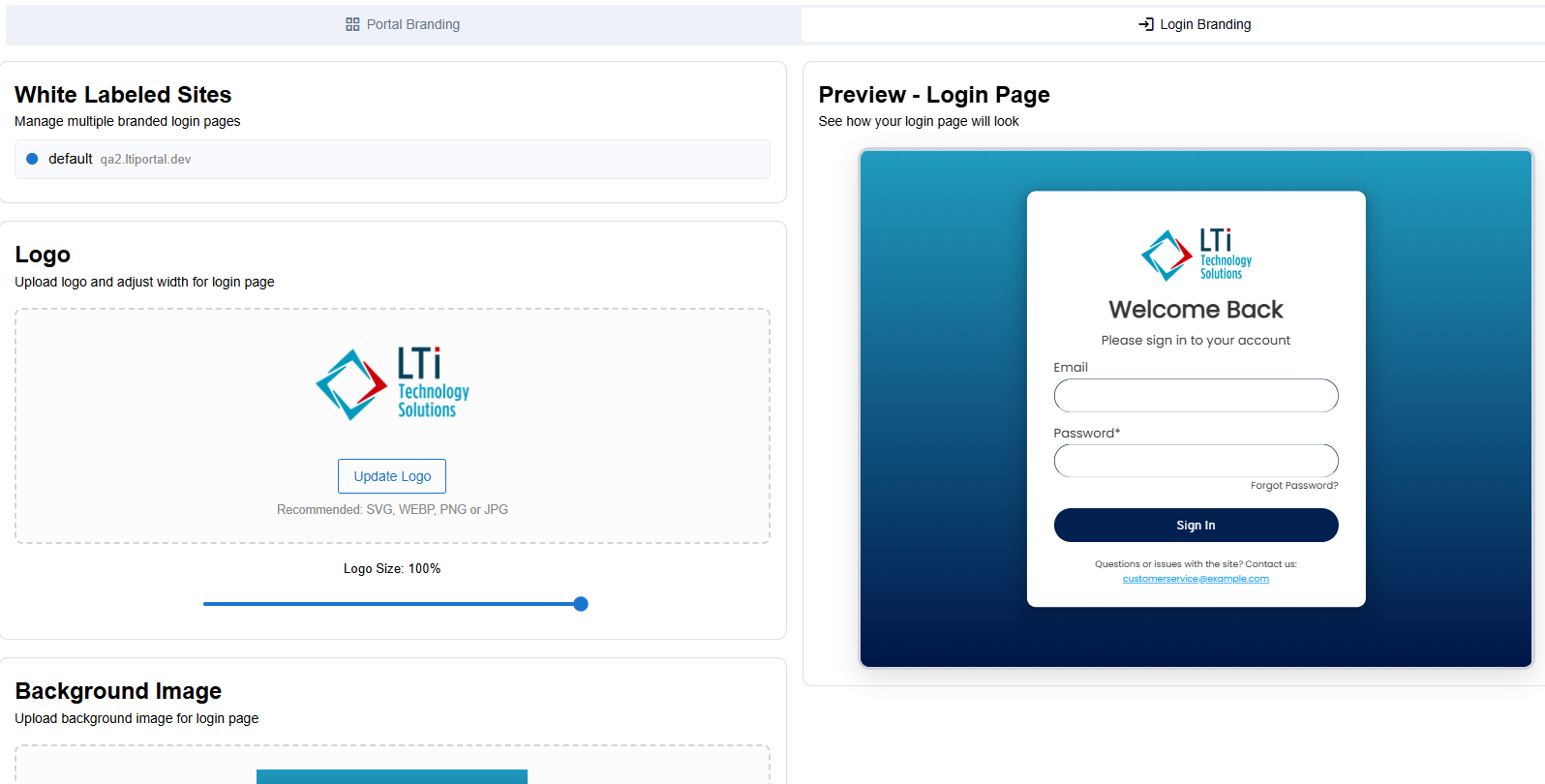Click the Logo Size slider handle
This screenshot has height=784, width=1545.
coord(581,604)
